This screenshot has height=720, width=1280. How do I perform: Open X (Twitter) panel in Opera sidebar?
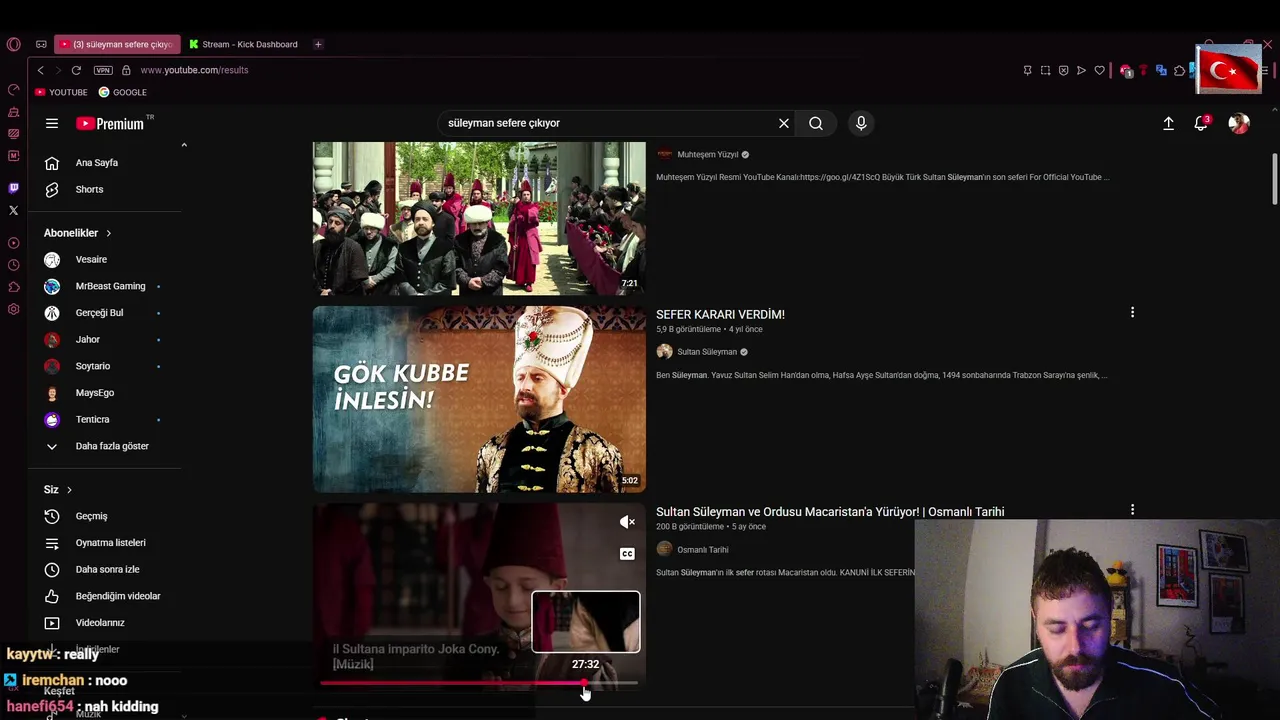(x=13, y=210)
